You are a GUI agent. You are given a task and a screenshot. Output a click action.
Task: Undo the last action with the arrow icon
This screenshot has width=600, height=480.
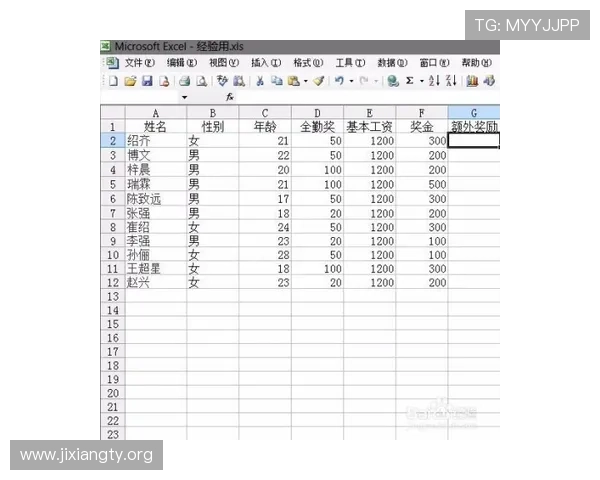click(x=339, y=81)
